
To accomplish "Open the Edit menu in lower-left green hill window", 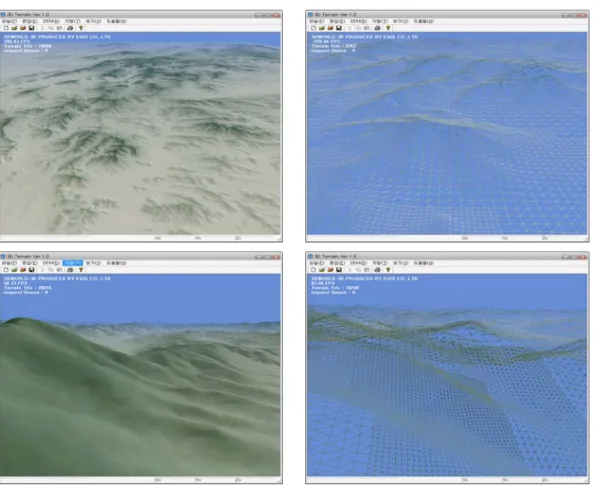I will pyautogui.click(x=30, y=263).
